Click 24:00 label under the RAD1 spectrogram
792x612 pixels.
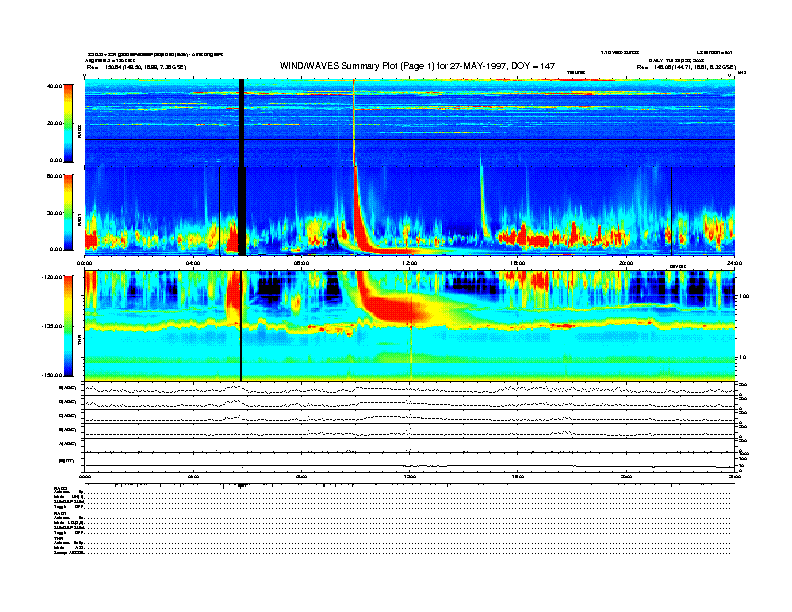point(734,263)
